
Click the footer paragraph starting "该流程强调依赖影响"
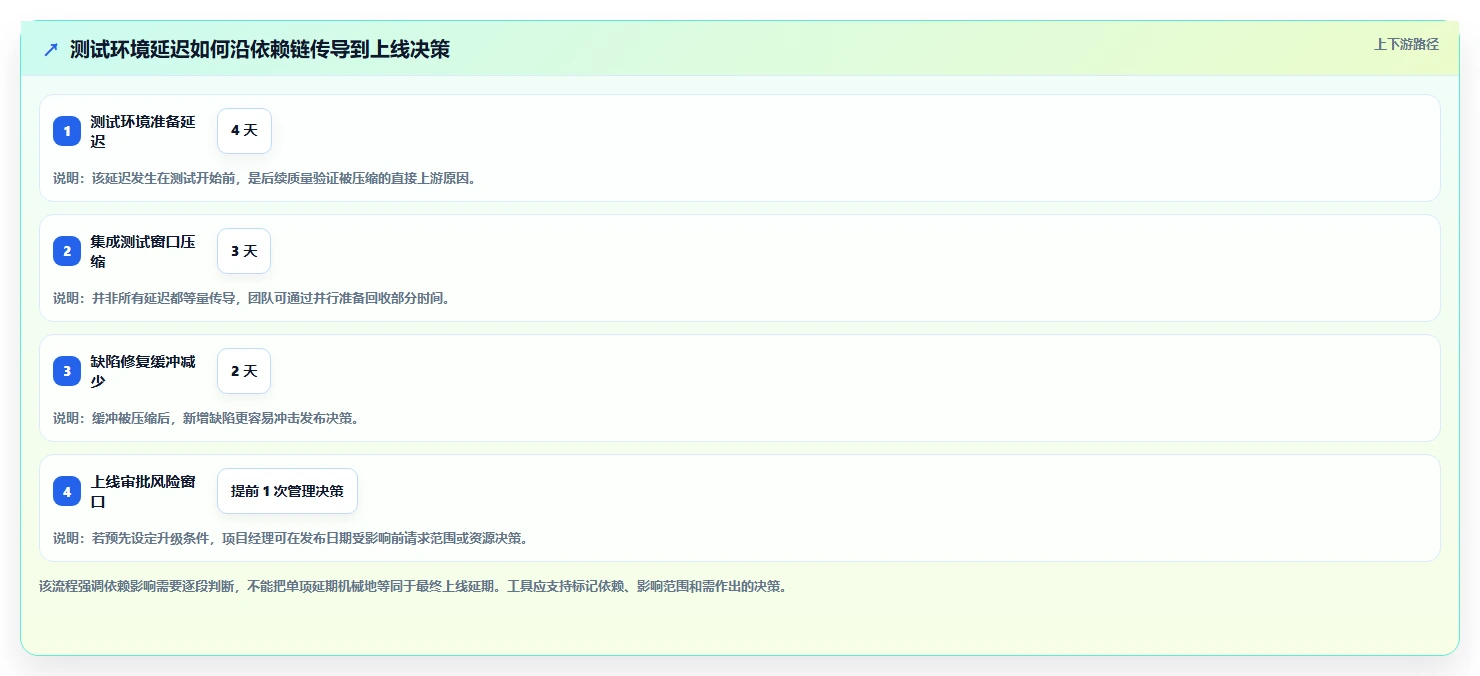pyautogui.click(x=414, y=586)
